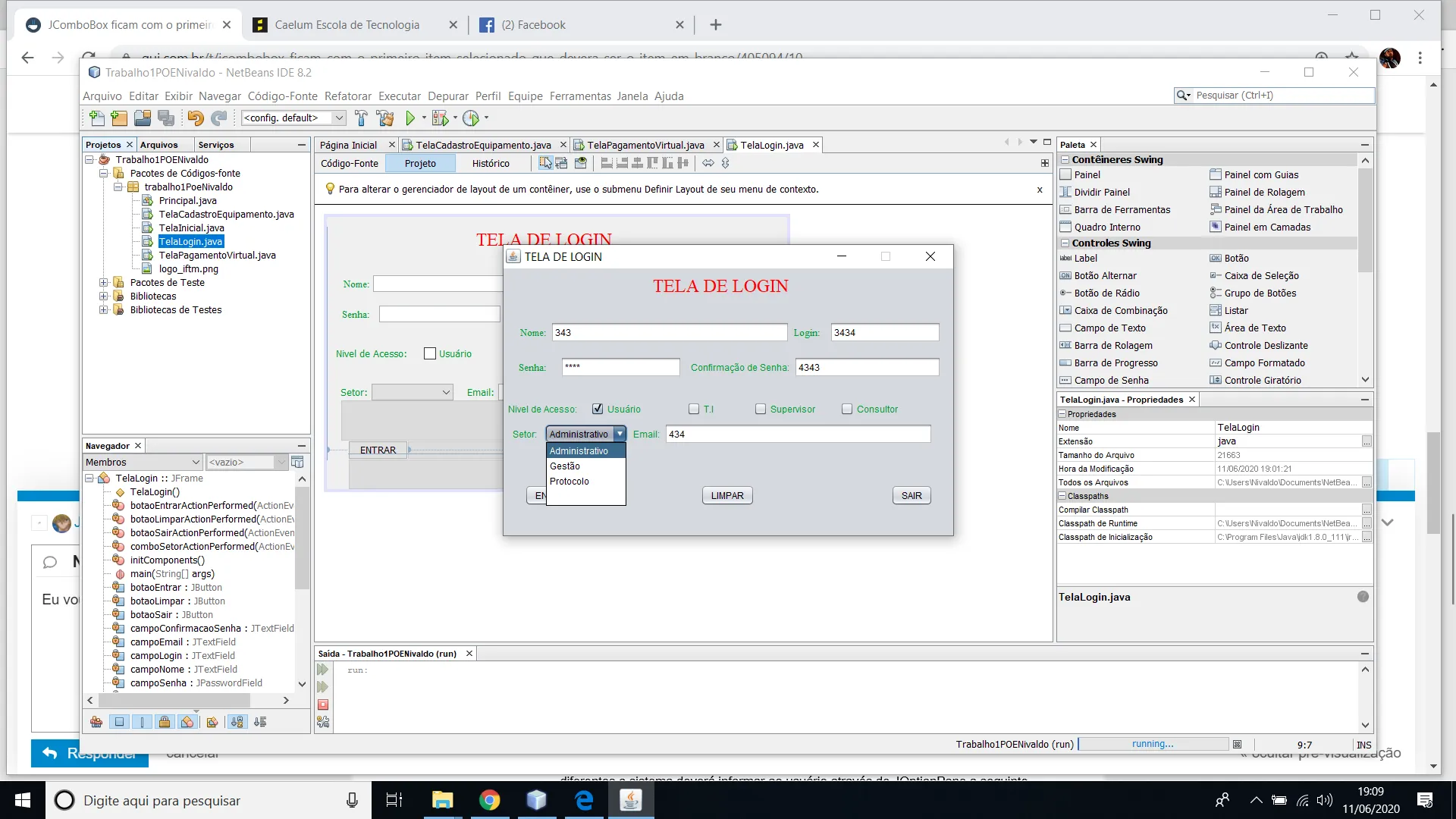1456x819 pixels.
Task: Click the Email text field in dialog
Action: (x=798, y=435)
